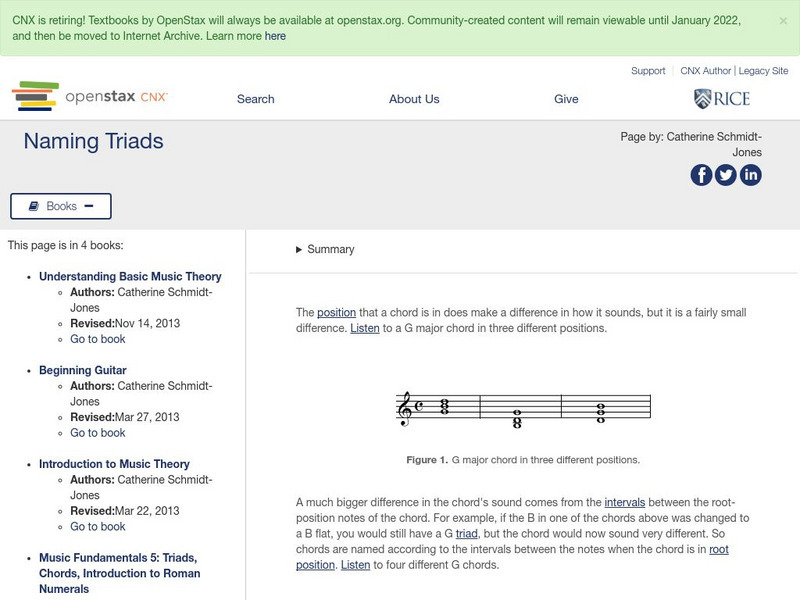The width and height of the screenshot is (800, 600).
Task: Click the OpenStax CNX logo
Action: tap(90, 95)
